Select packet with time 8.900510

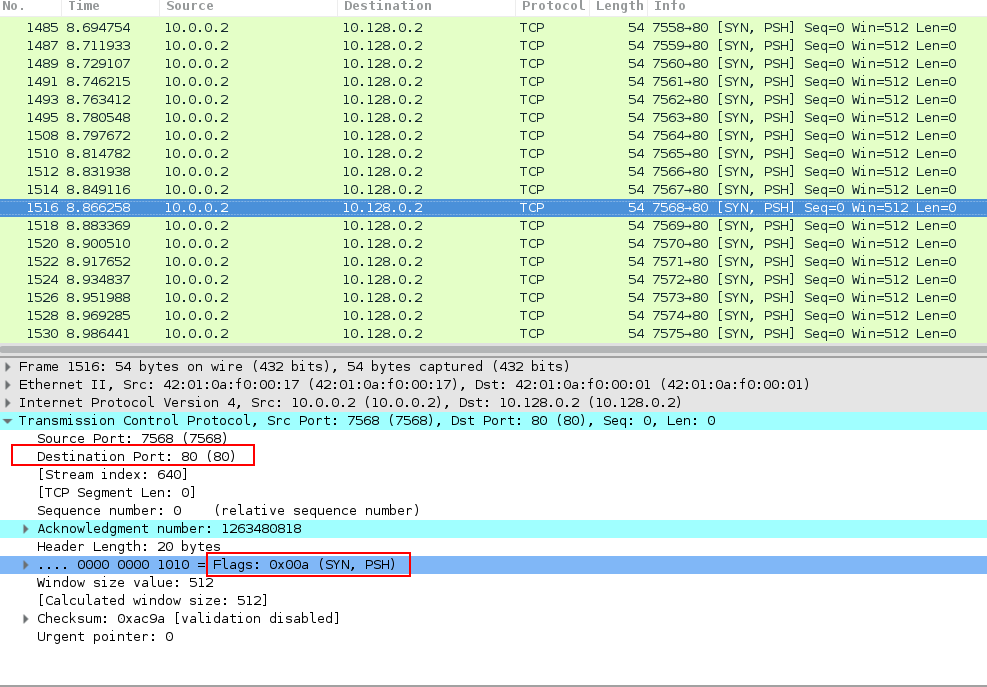pos(494,244)
